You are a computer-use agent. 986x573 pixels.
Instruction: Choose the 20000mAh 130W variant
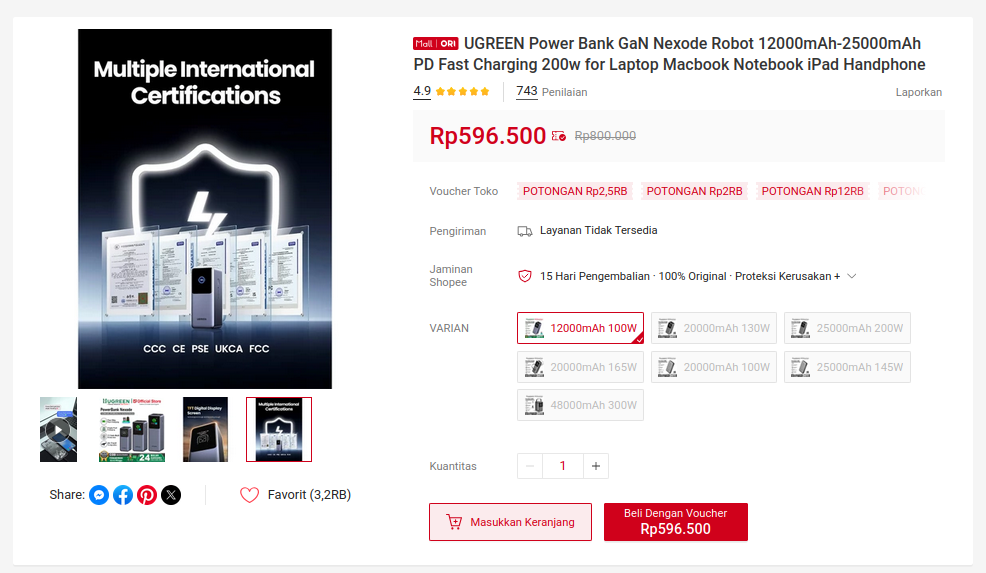[x=713, y=328]
